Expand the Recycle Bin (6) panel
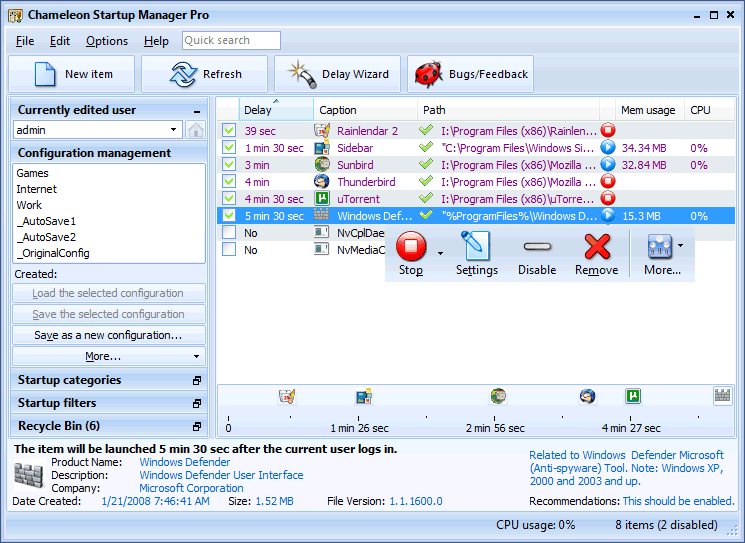 [x=197, y=426]
